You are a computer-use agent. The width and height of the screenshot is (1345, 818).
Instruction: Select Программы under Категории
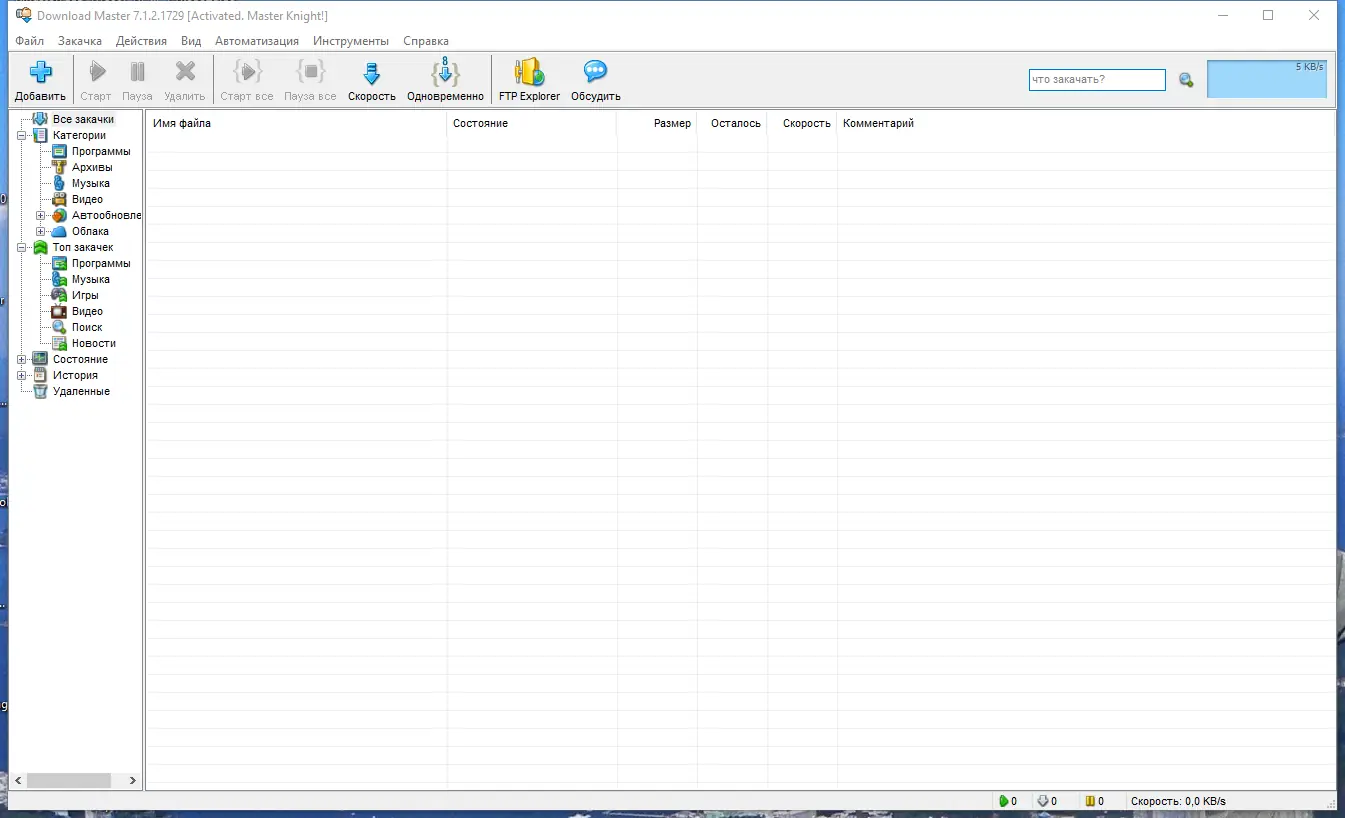[x=101, y=152]
